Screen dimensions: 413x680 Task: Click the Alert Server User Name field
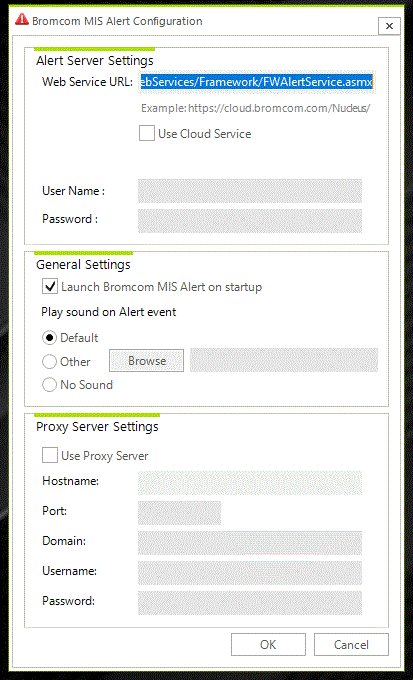click(x=250, y=191)
